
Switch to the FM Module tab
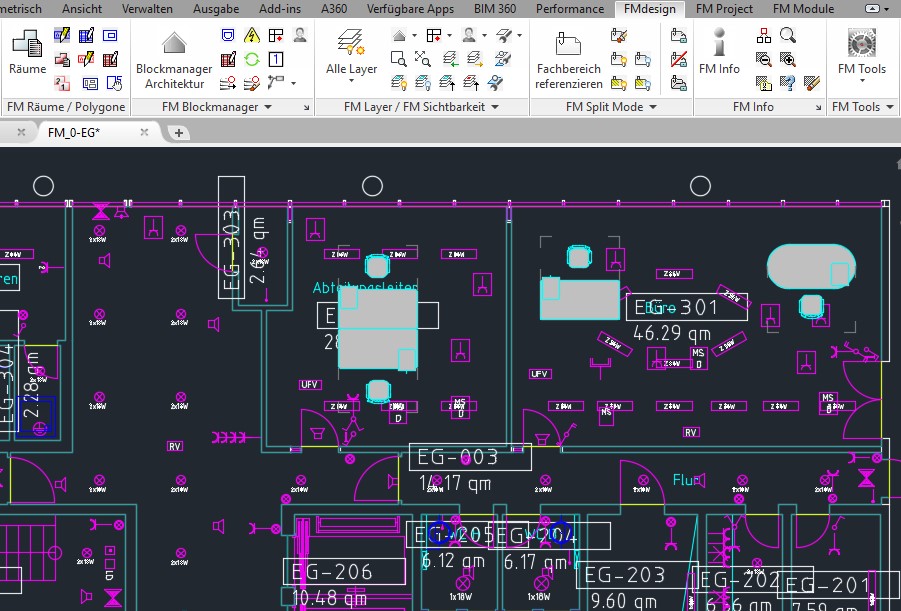pyautogui.click(x=803, y=9)
